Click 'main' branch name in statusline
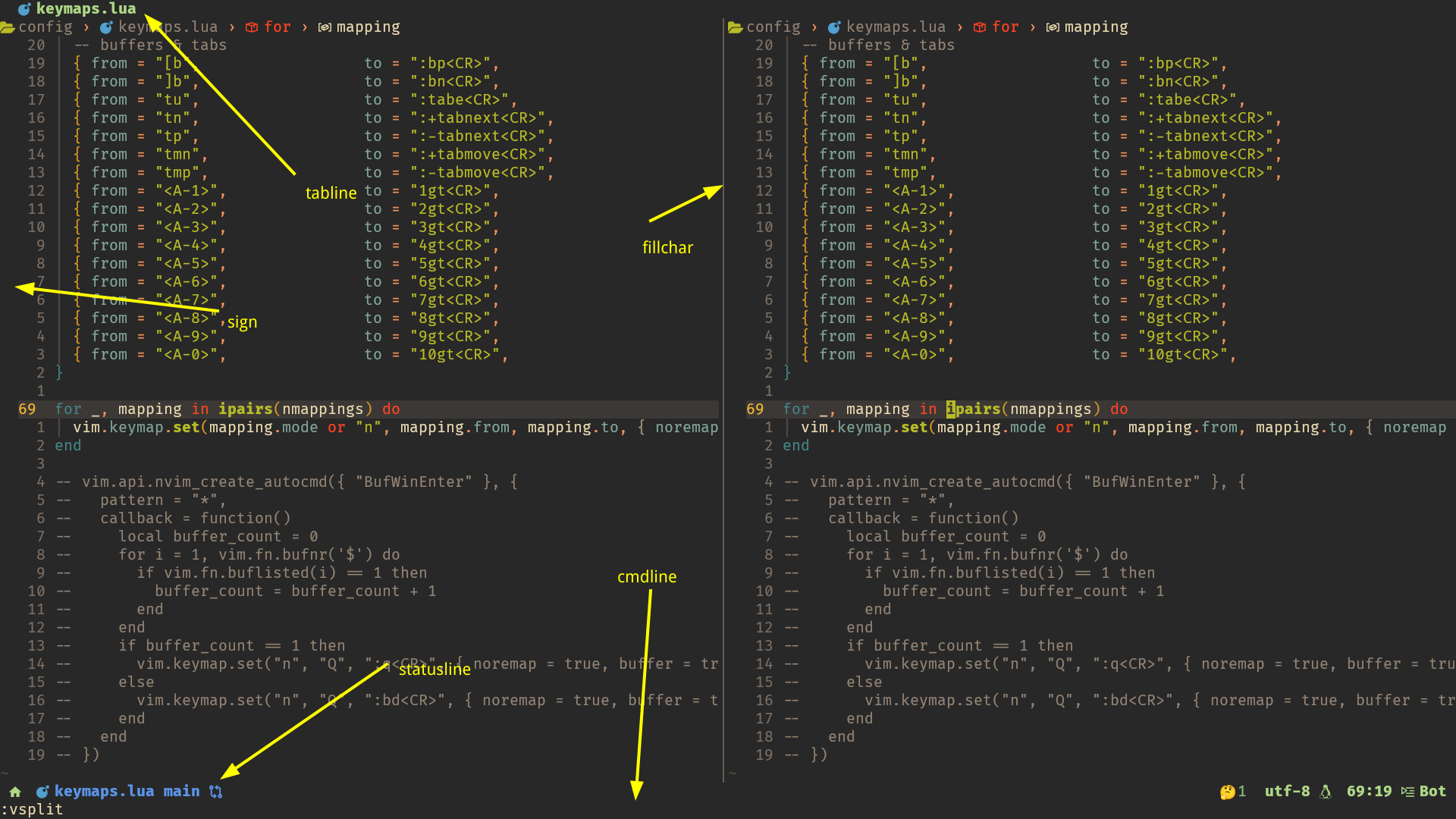This screenshot has height=819, width=1456. 180,791
